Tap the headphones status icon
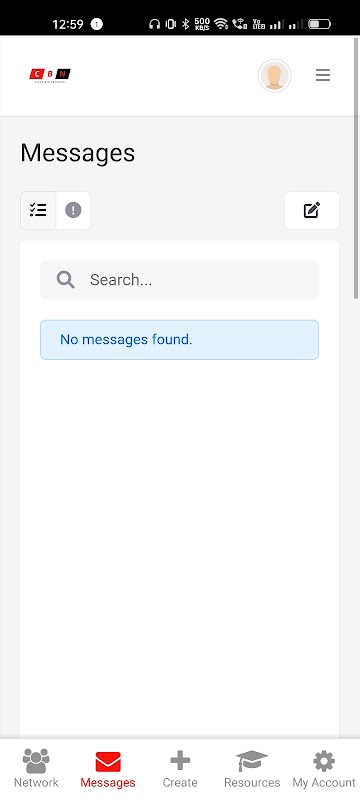 (155, 24)
